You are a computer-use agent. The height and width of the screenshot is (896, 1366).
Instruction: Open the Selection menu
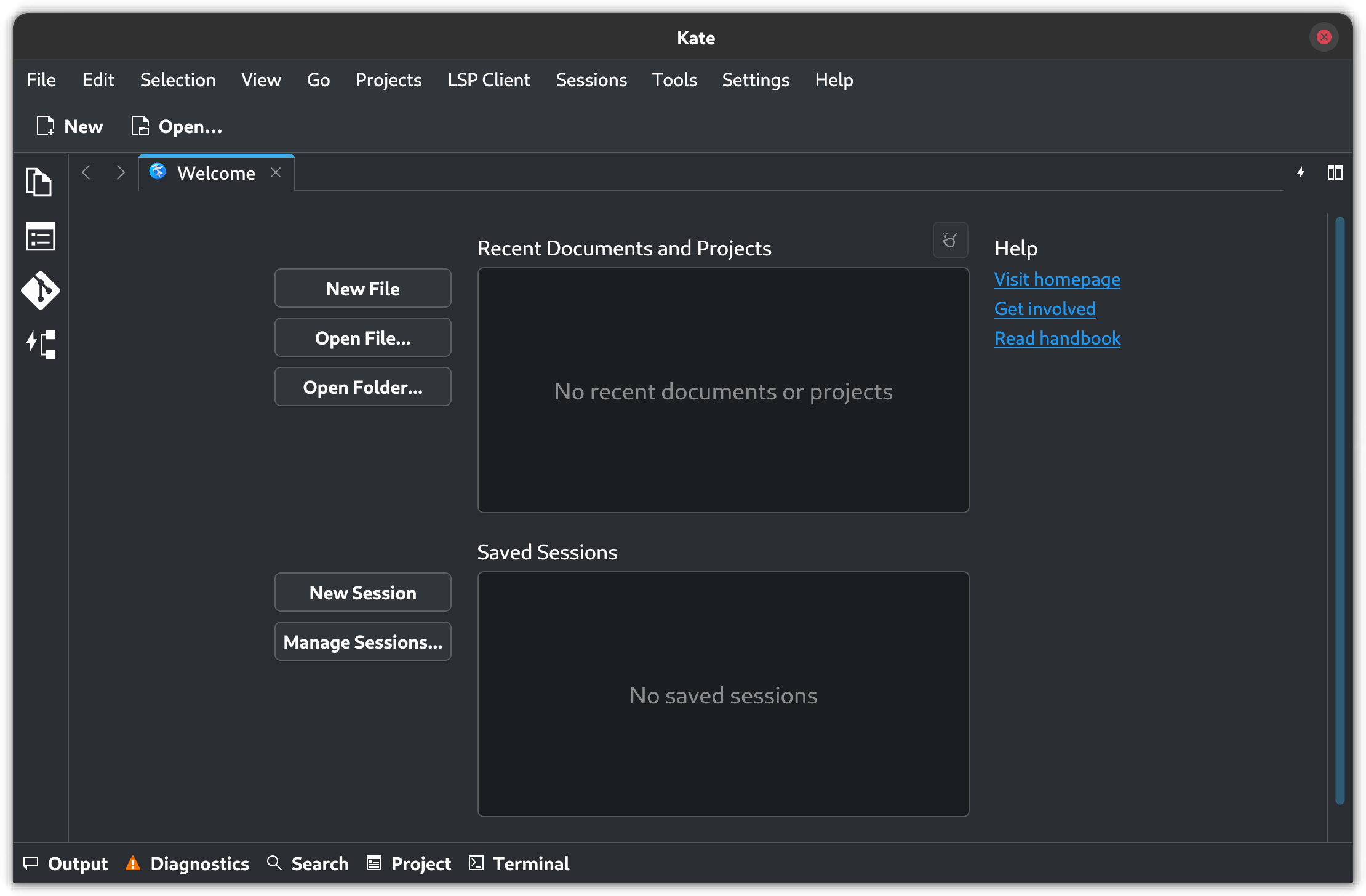[x=178, y=80]
